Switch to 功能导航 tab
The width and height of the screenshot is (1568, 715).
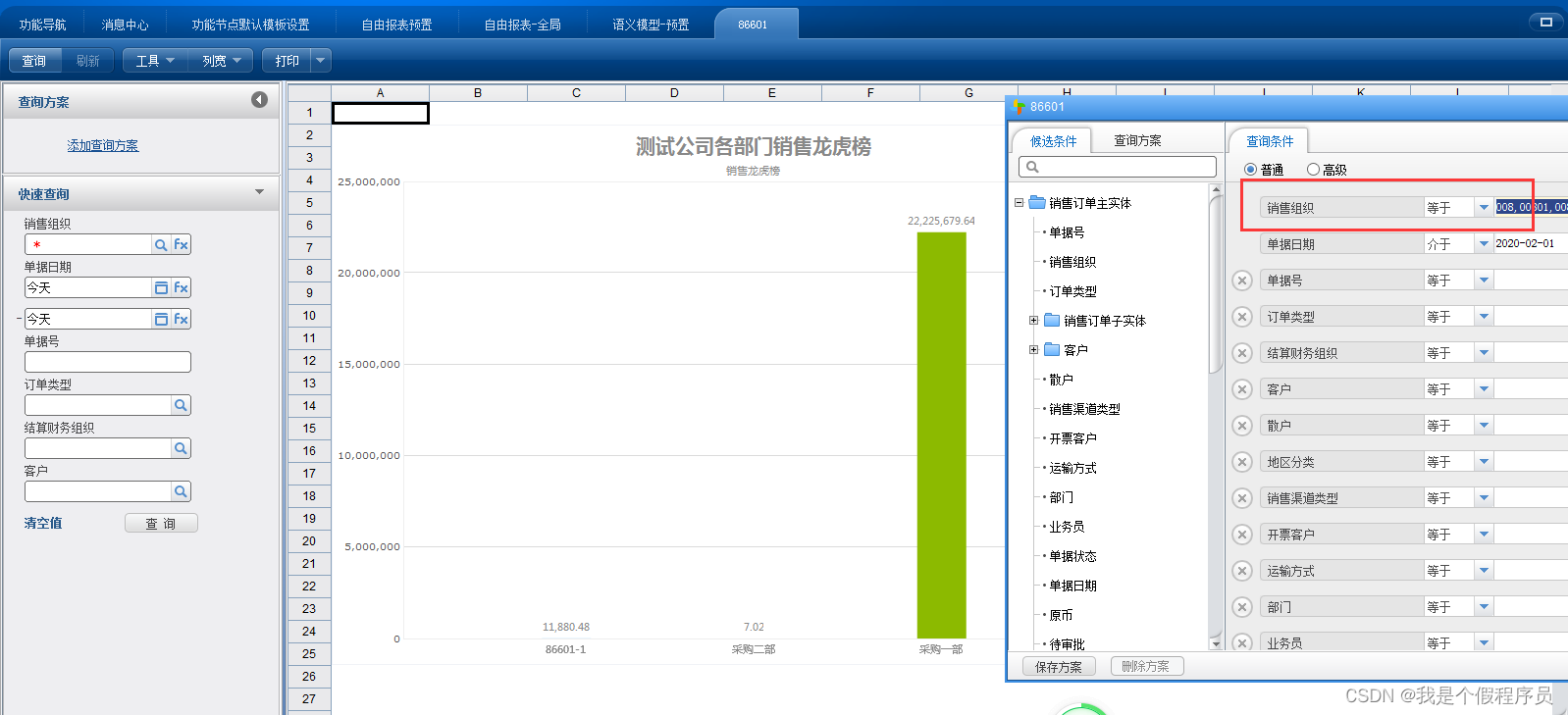[x=42, y=25]
